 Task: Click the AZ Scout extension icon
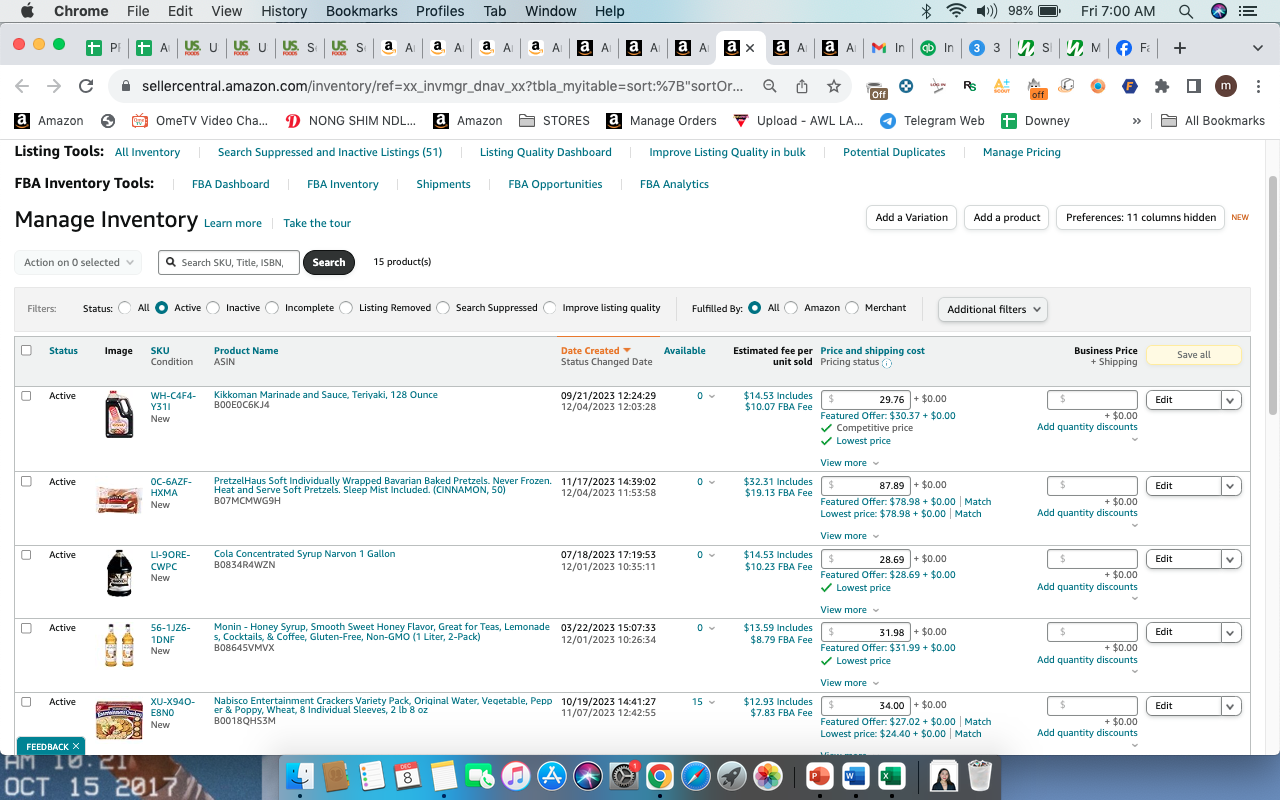tap(1001, 86)
